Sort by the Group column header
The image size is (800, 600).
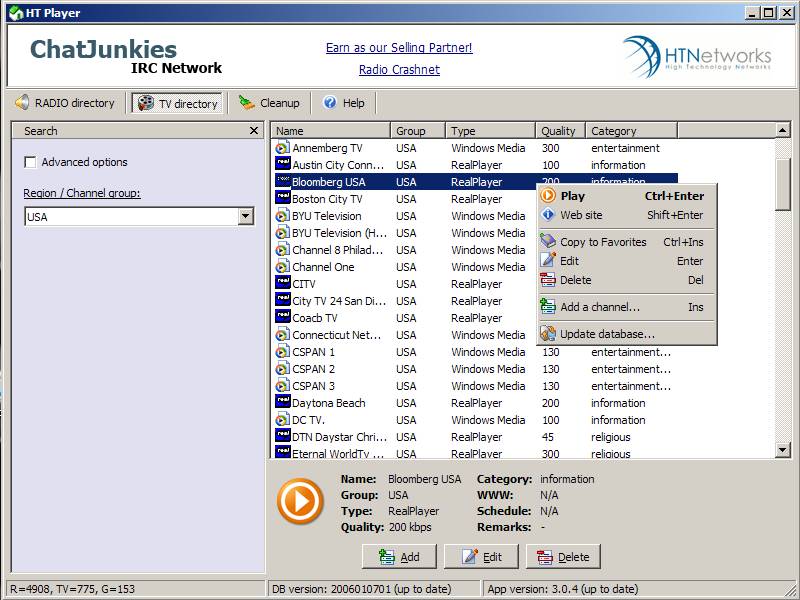(418, 131)
